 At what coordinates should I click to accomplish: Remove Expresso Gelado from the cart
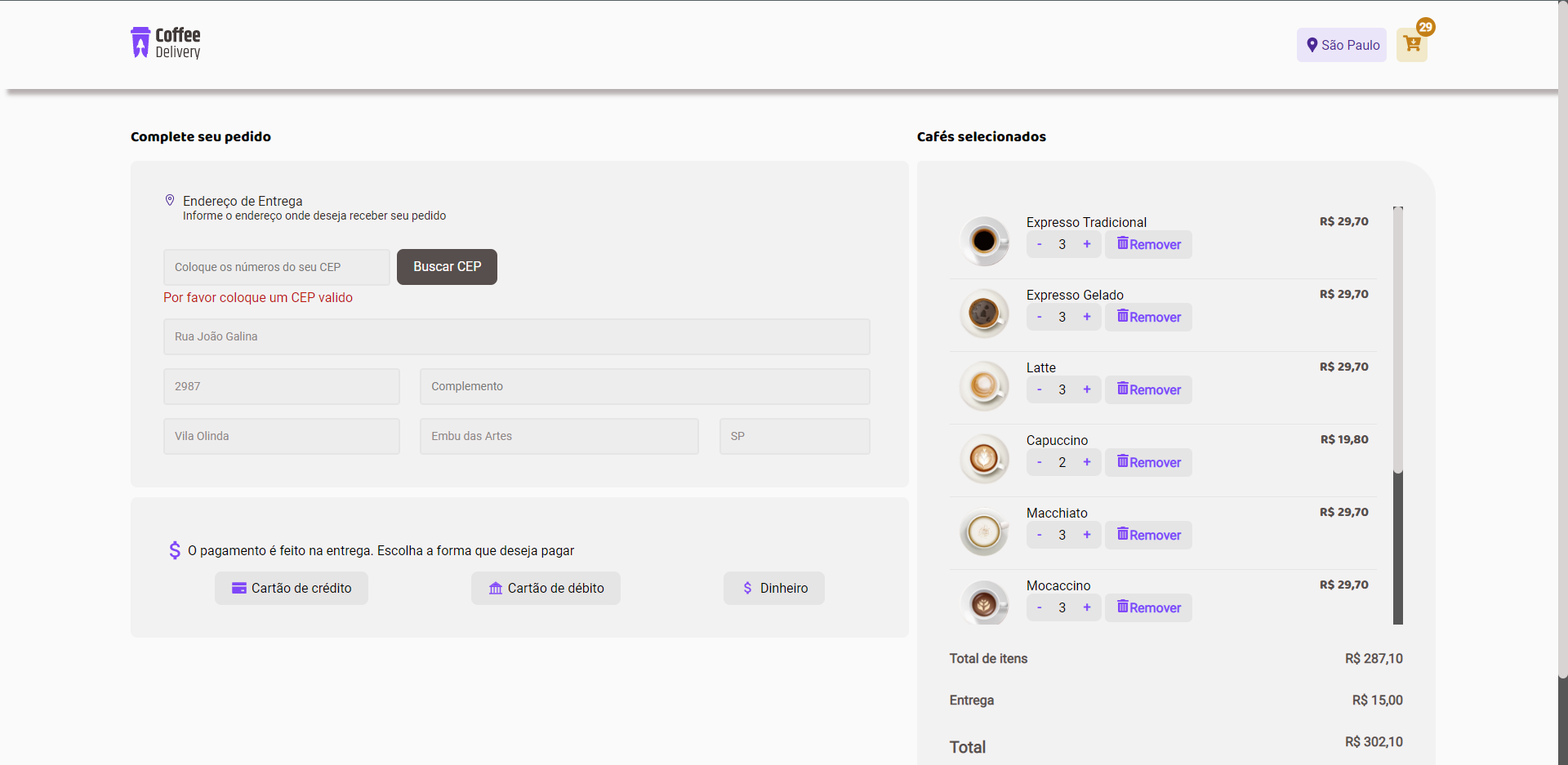1148,317
